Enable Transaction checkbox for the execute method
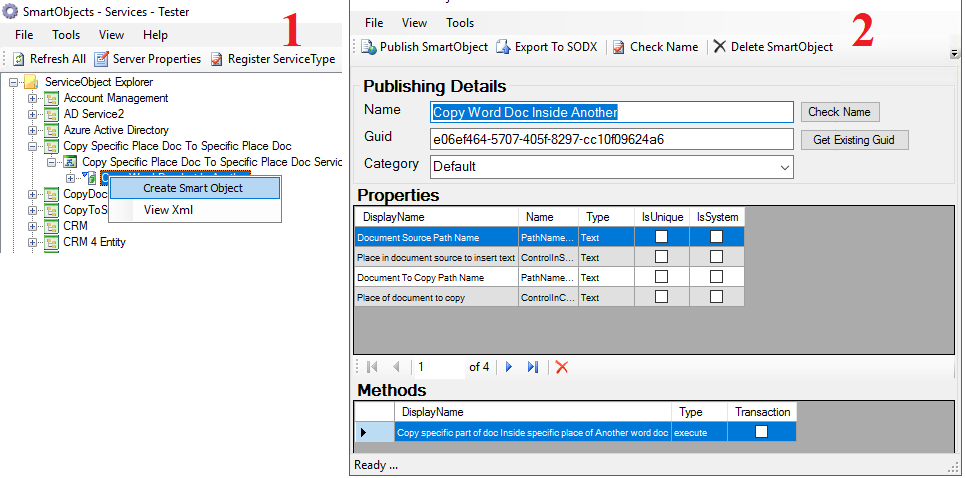This screenshot has height=478, width=966. (762, 432)
